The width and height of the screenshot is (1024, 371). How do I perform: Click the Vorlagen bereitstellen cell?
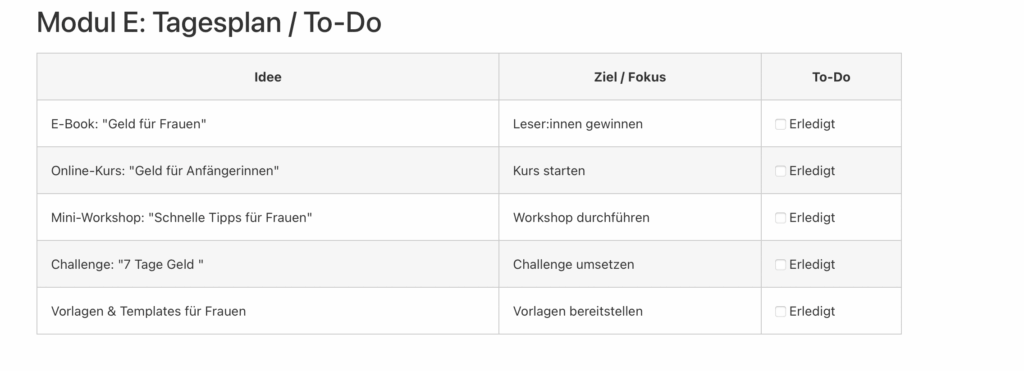[x=630, y=312]
